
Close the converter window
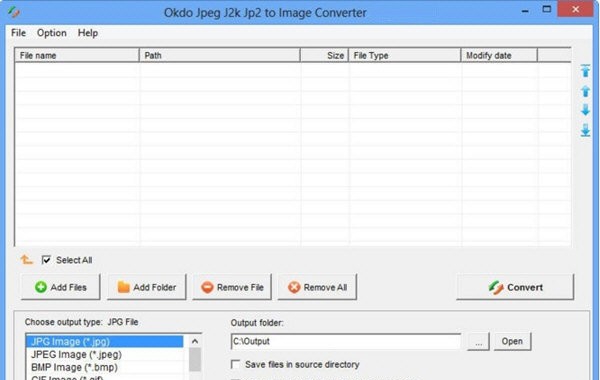[575, 9]
